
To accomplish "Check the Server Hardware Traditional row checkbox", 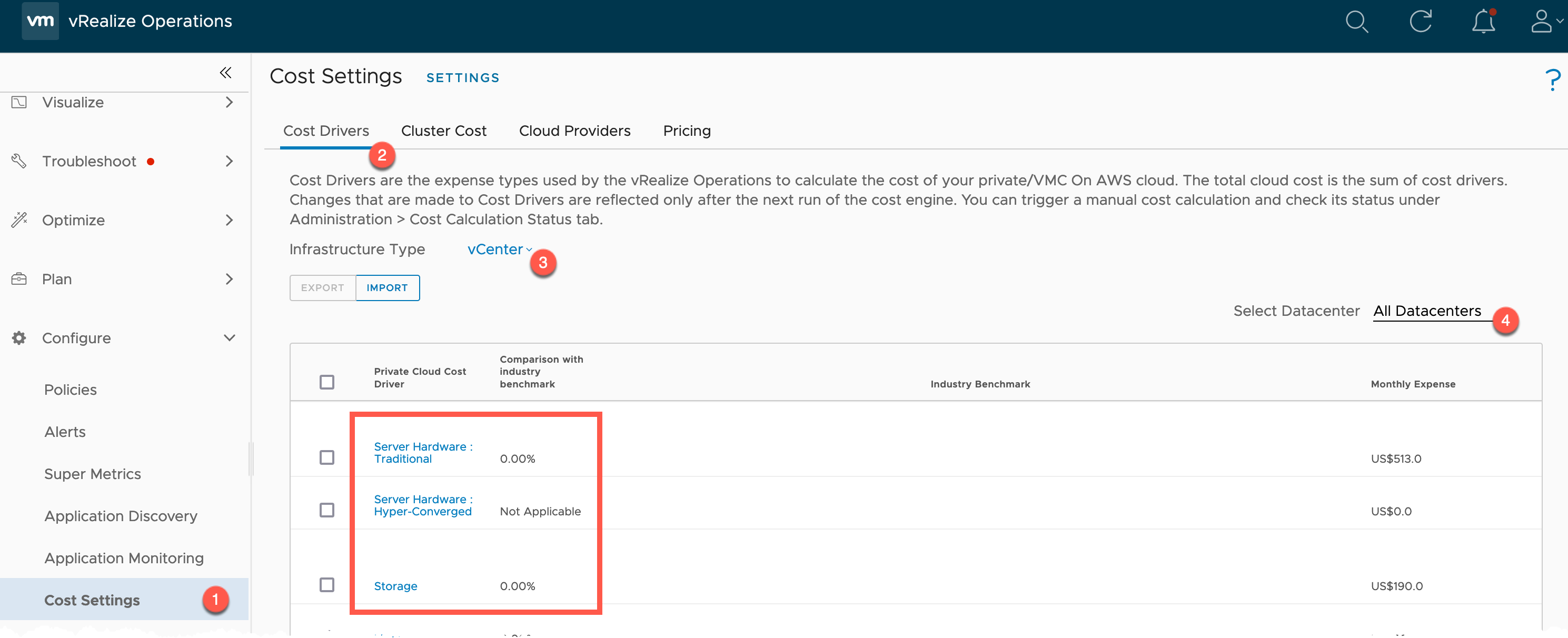I will [327, 457].
